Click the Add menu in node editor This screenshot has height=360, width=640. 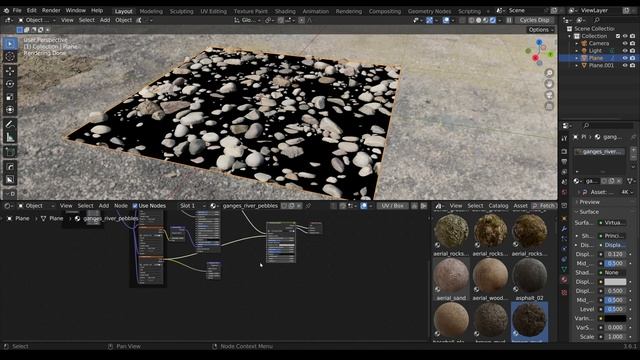[x=104, y=206]
